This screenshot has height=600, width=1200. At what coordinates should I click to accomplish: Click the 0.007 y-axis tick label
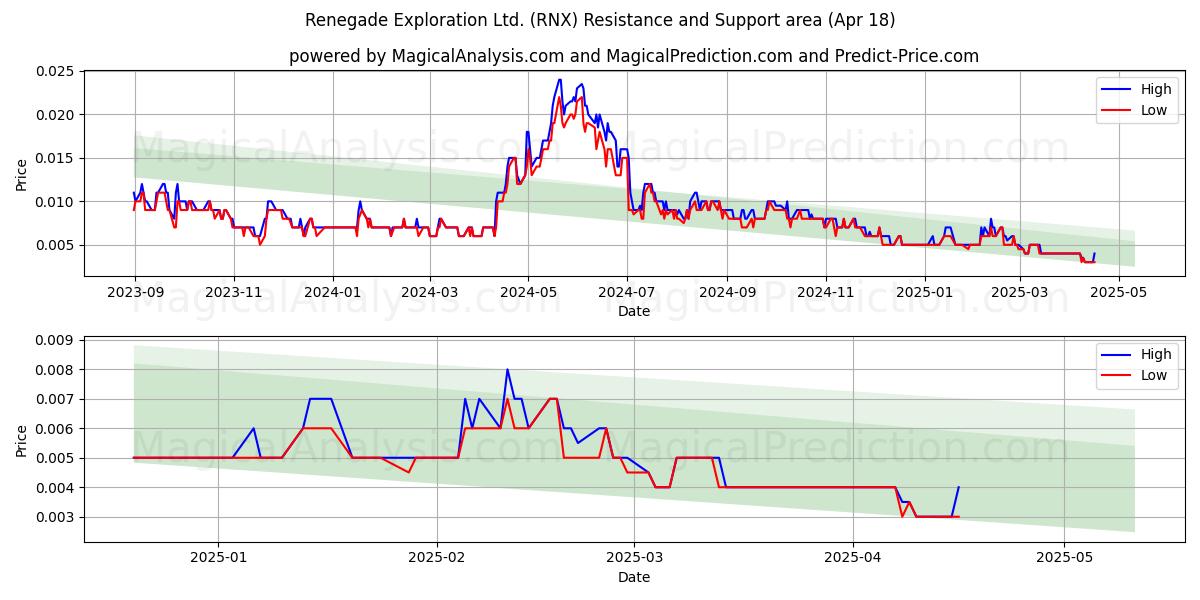pos(56,399)
